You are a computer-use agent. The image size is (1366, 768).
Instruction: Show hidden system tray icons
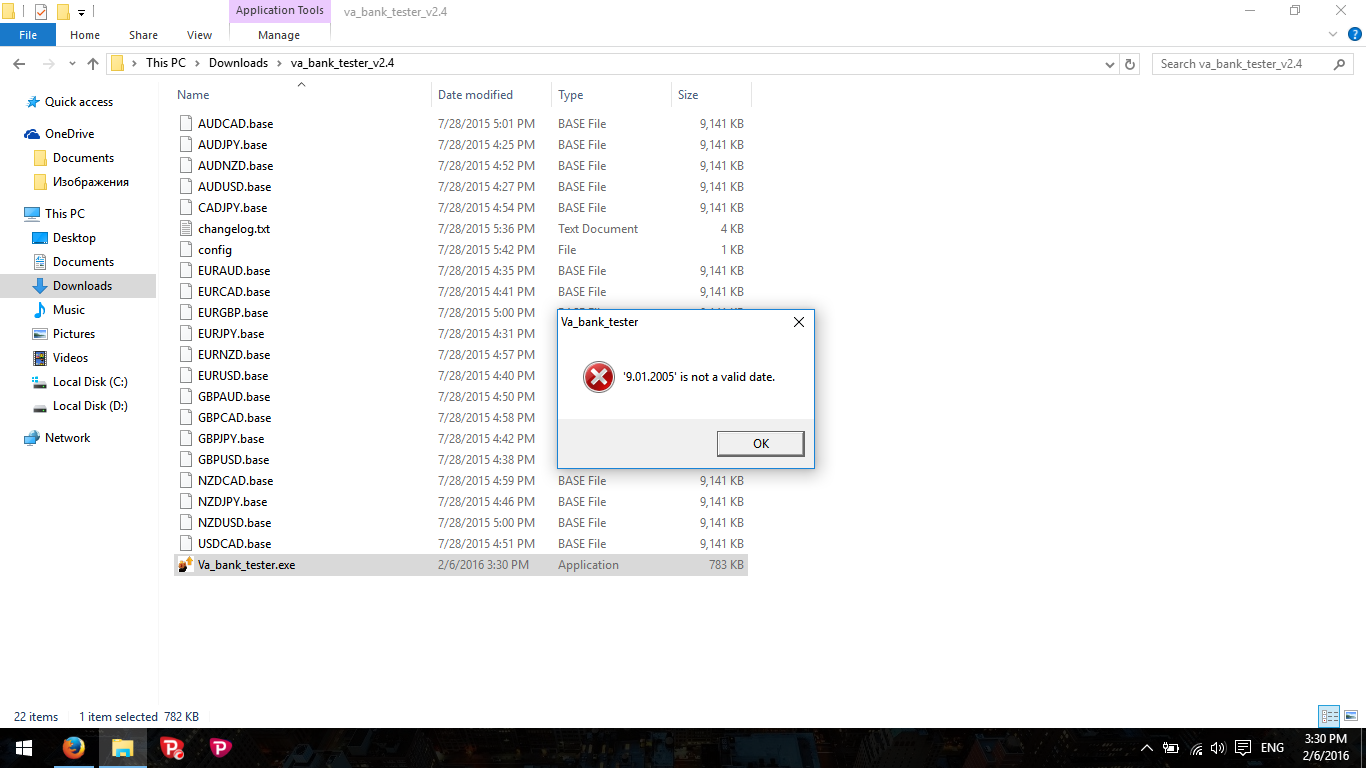1147,748
